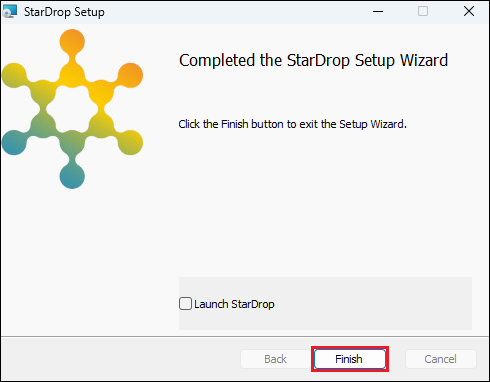Click the topmost orange node of the logo
The width and height of the screenshot is (490, 382).
[72, 42]
